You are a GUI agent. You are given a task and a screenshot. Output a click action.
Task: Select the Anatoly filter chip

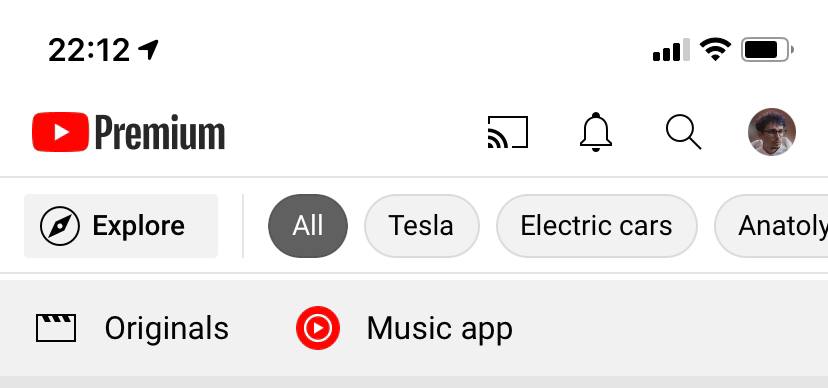[x=771, y=226]
